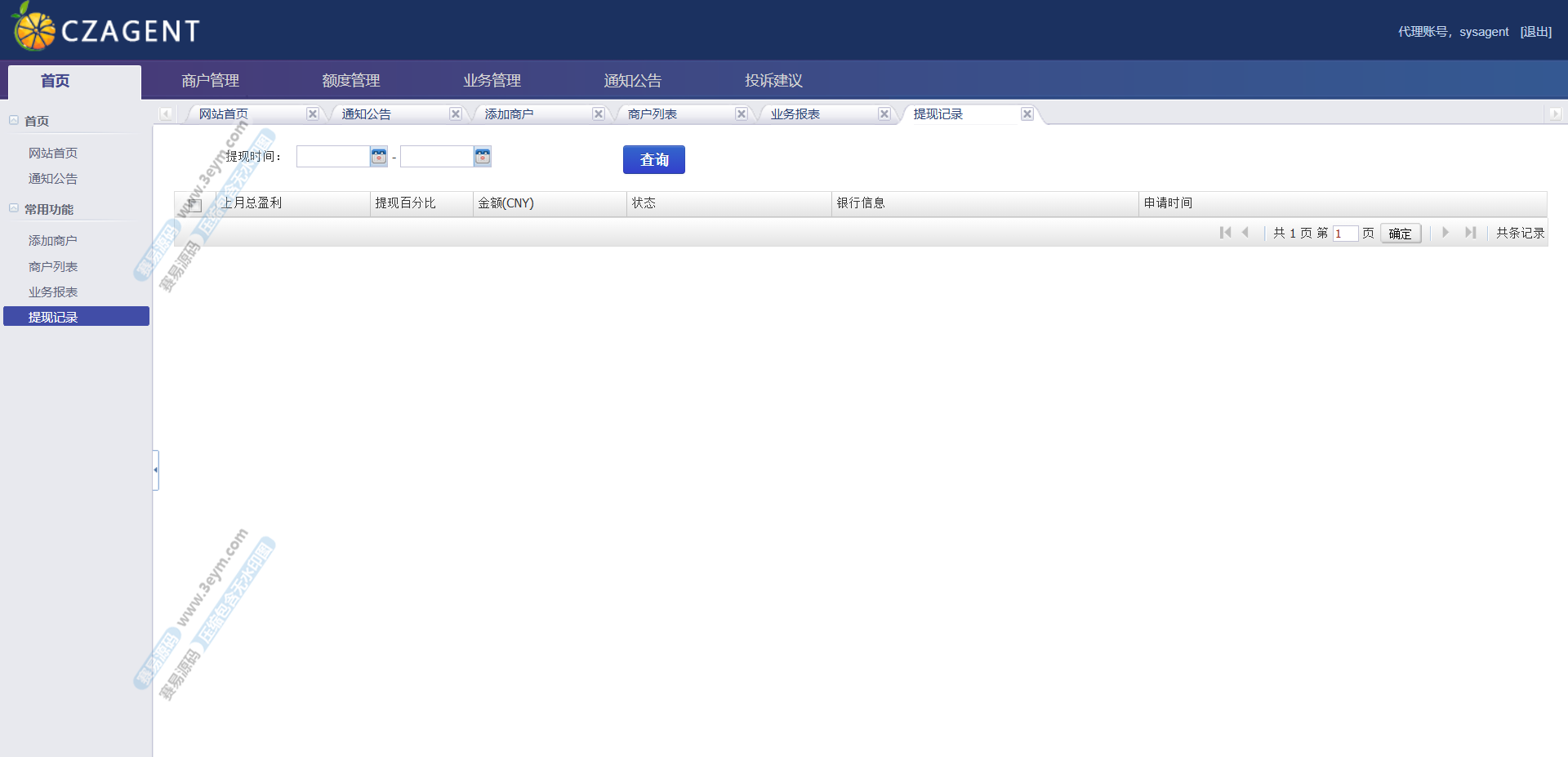Screen dimensions: 1568x757
Task: Toggle the select-all checkbox in table header
Action: click(x=194, y=204)
